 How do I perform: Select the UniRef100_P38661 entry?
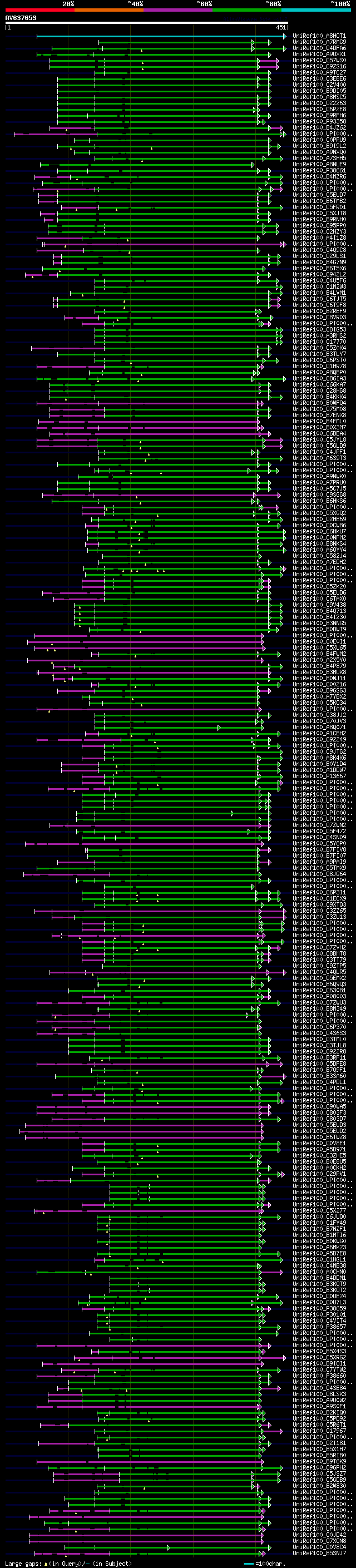click(319, 170)
